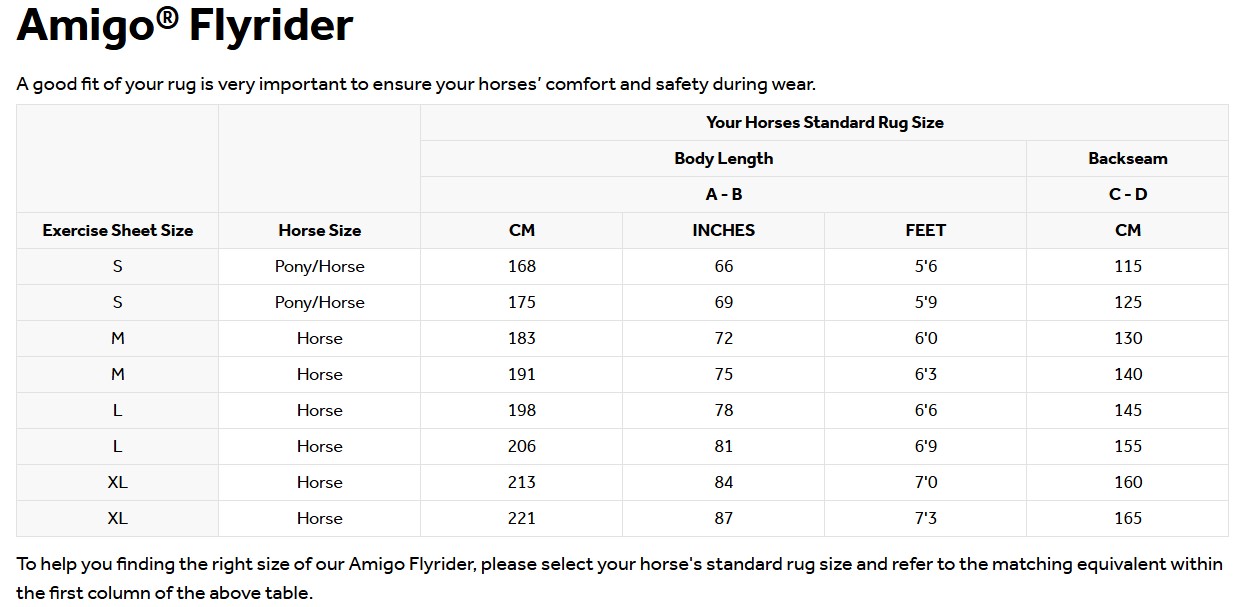The height and width of the screenshot is (607, 1246).
Task: Select the 6'0 feet value cell
Action: (926, 338)
